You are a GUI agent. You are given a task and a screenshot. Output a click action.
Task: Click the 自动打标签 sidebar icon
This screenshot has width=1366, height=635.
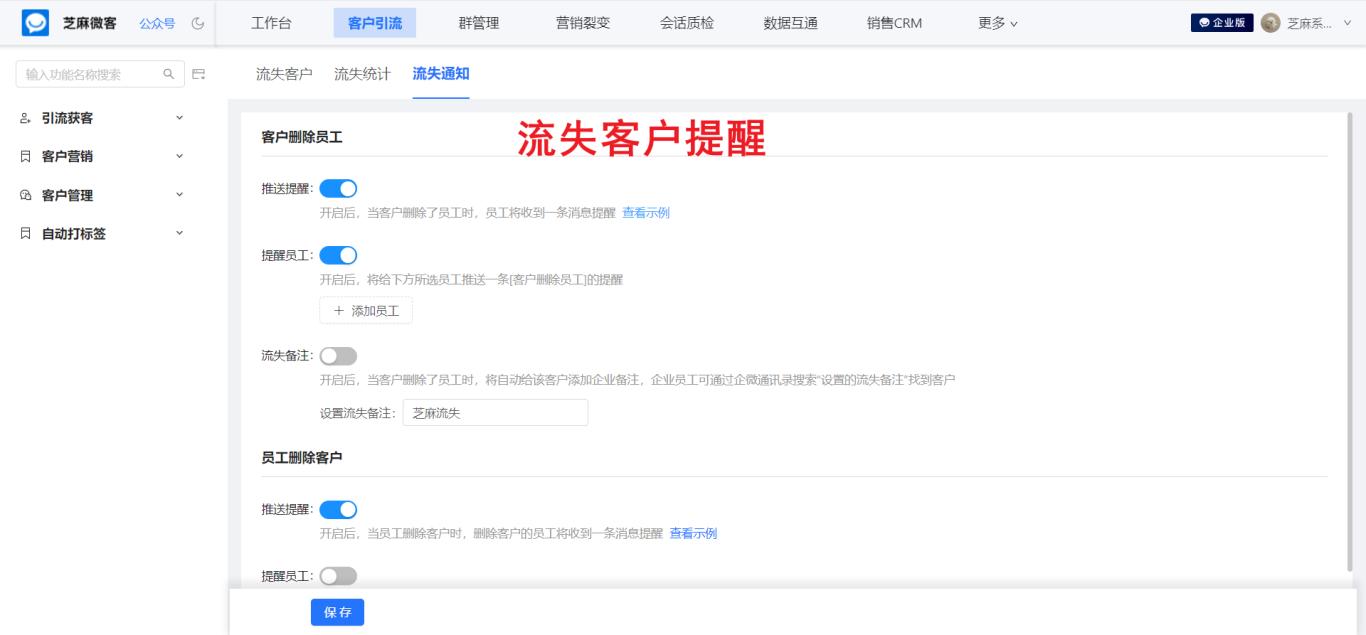tap(24, 233)
